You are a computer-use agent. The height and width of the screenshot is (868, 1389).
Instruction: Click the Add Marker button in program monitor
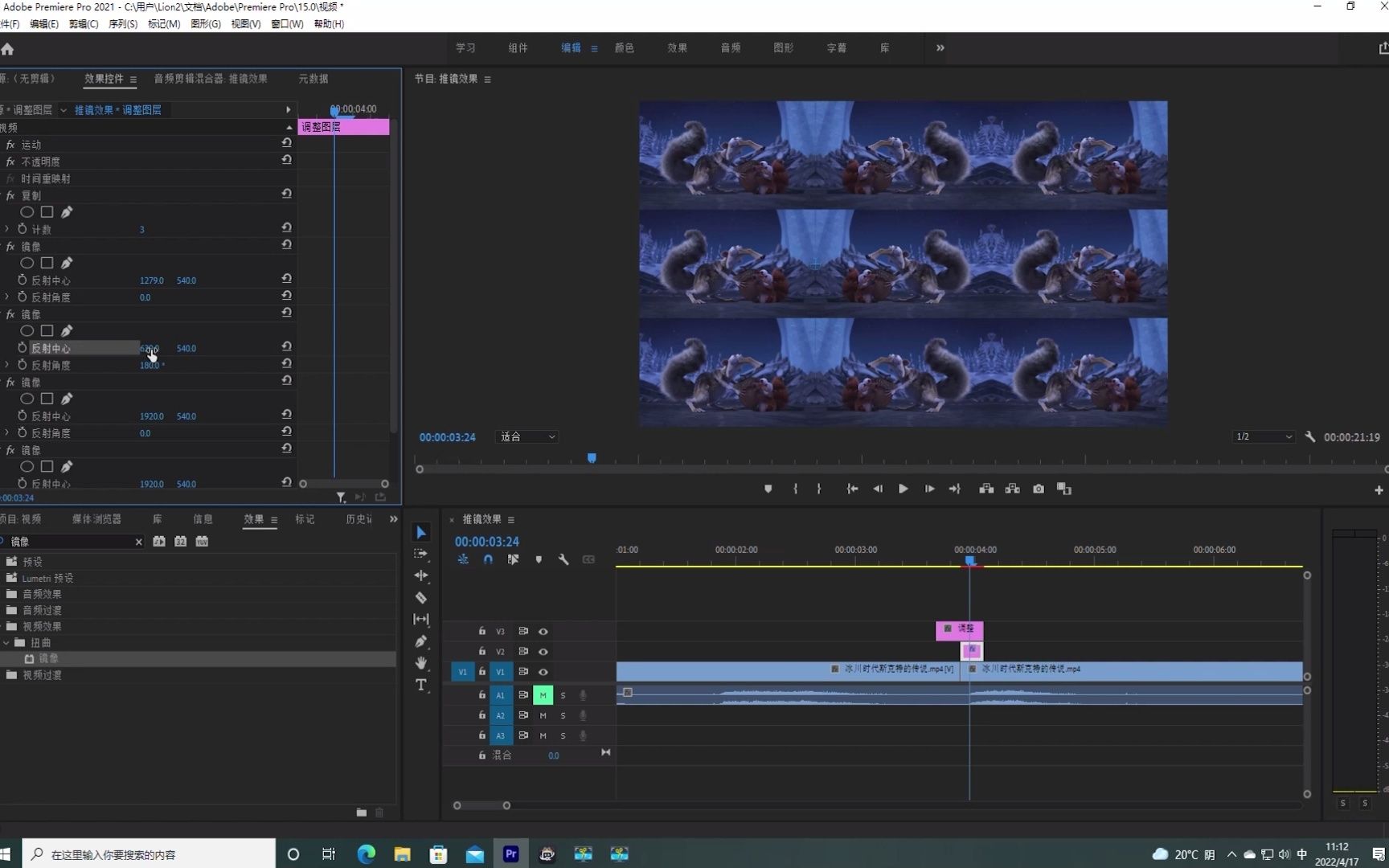click(x=768, y=489)
